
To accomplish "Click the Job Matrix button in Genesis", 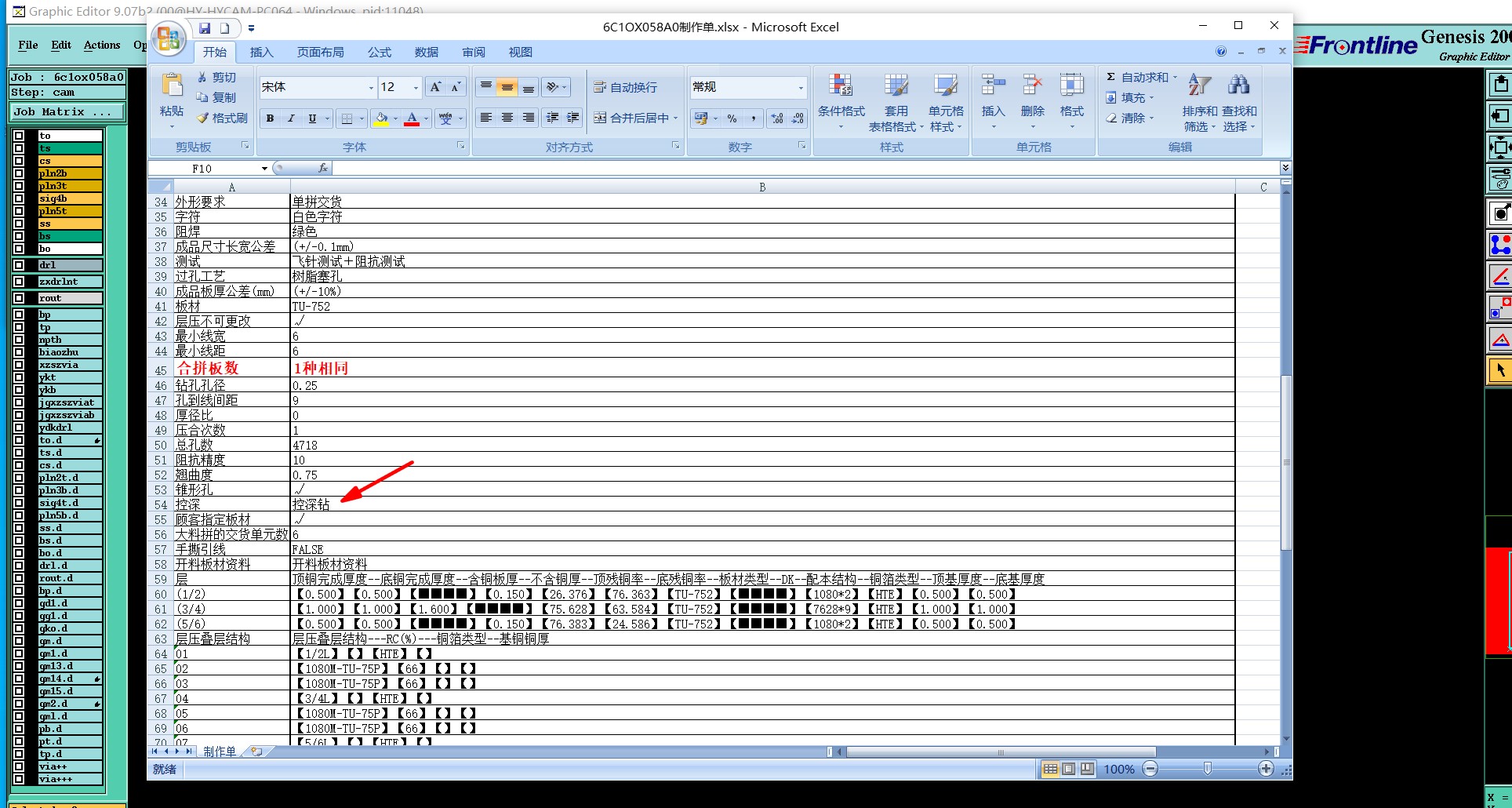I will (67, 111).
